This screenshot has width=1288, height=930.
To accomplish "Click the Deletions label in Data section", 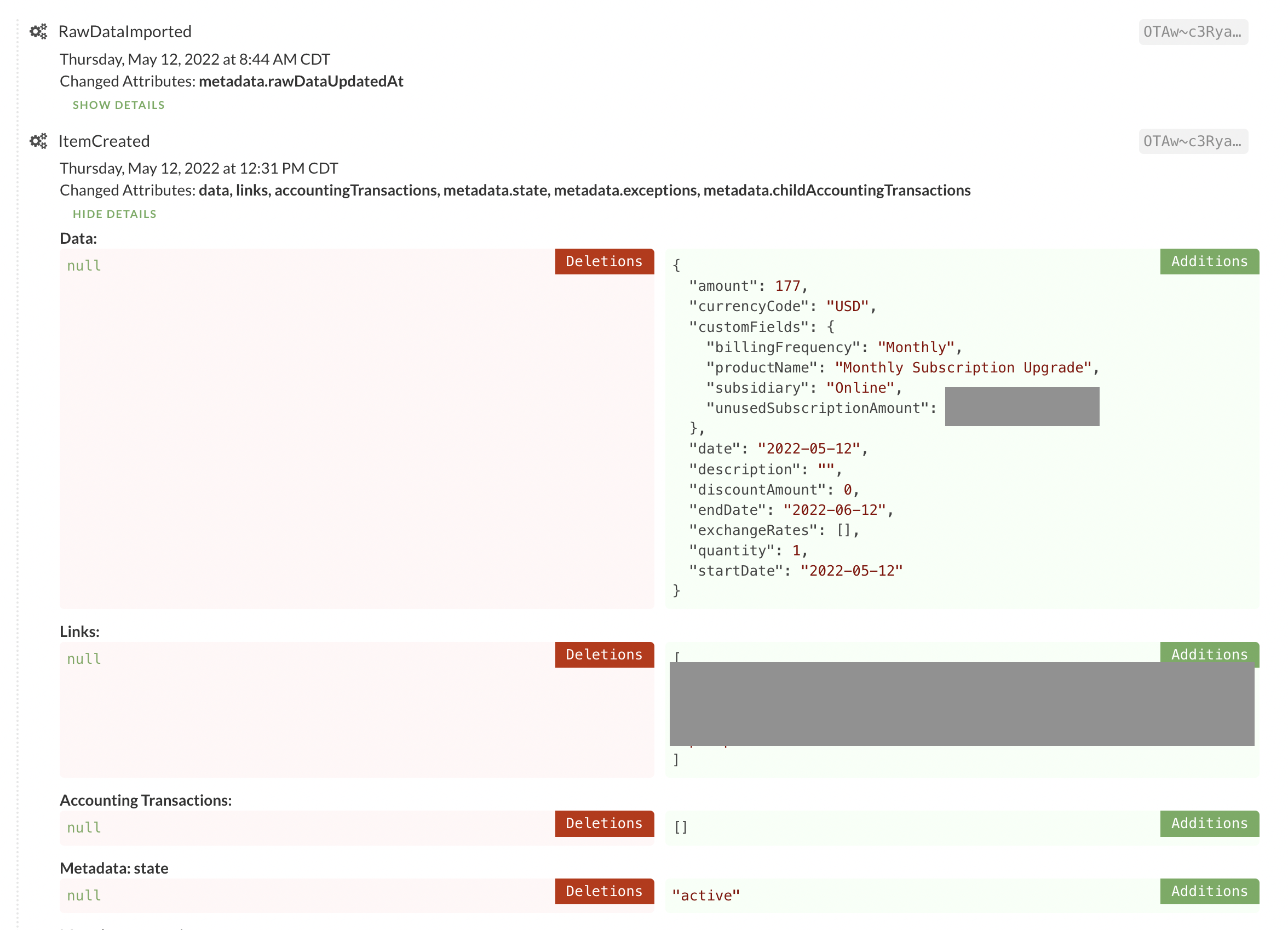I will pyautogui.click(x=603, y=261).
